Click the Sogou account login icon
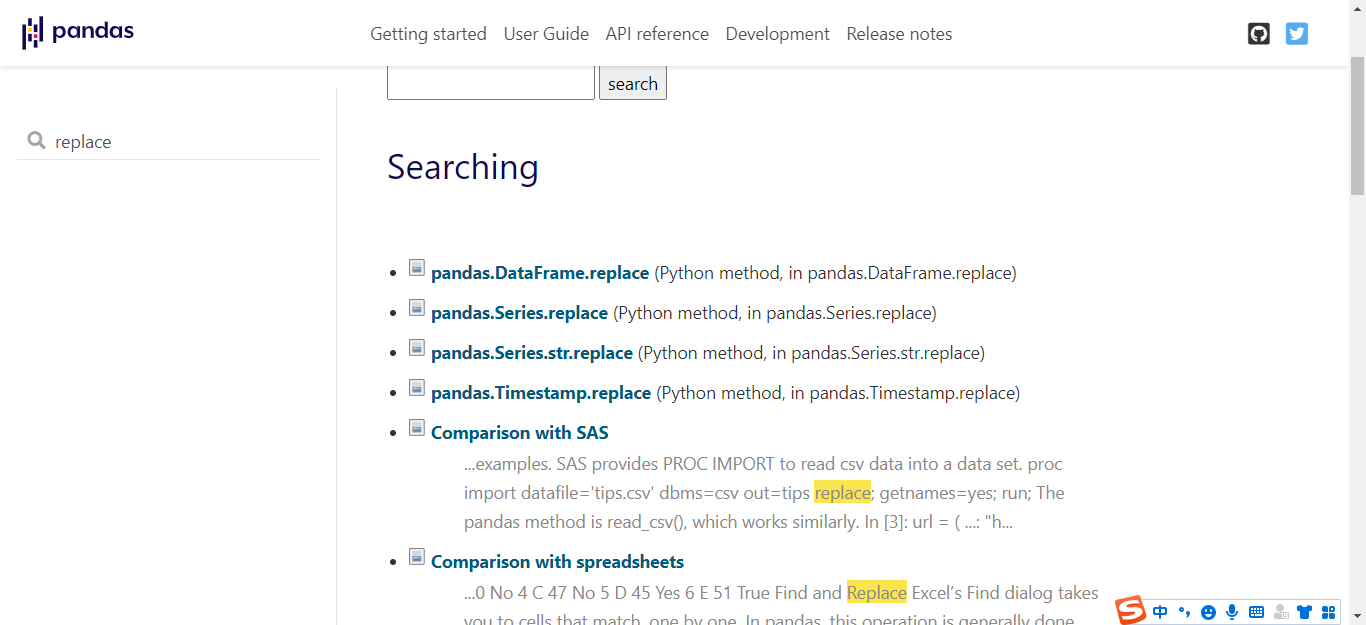 pos(1281,612)
